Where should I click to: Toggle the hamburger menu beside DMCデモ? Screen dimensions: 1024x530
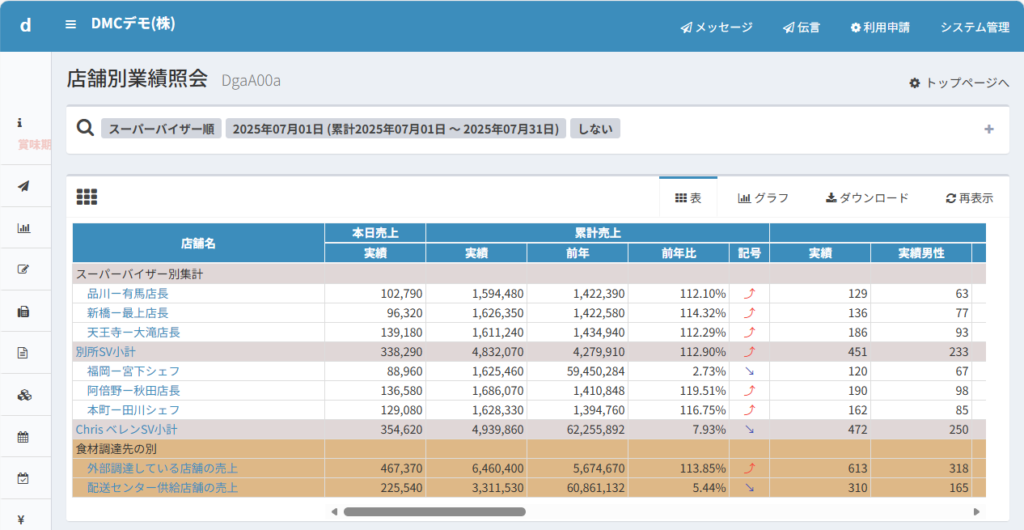coord(70,24)
